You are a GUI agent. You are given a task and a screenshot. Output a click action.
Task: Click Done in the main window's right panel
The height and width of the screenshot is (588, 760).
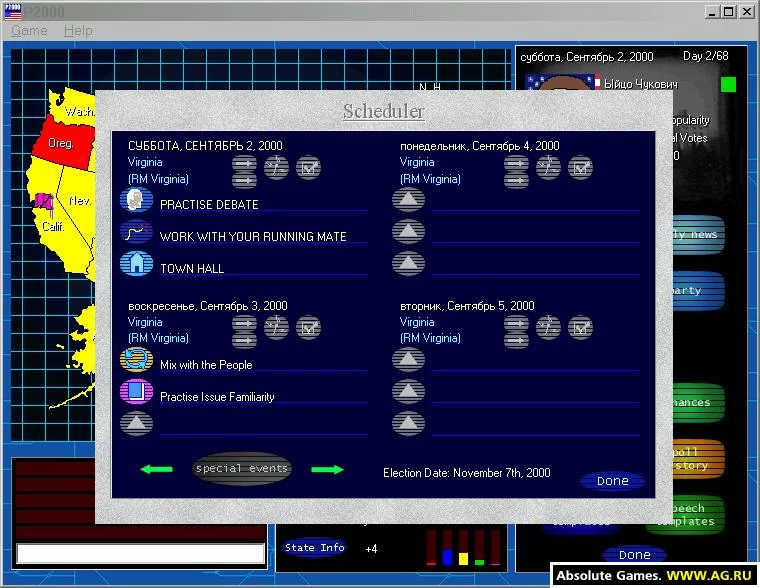click(634, 555)
